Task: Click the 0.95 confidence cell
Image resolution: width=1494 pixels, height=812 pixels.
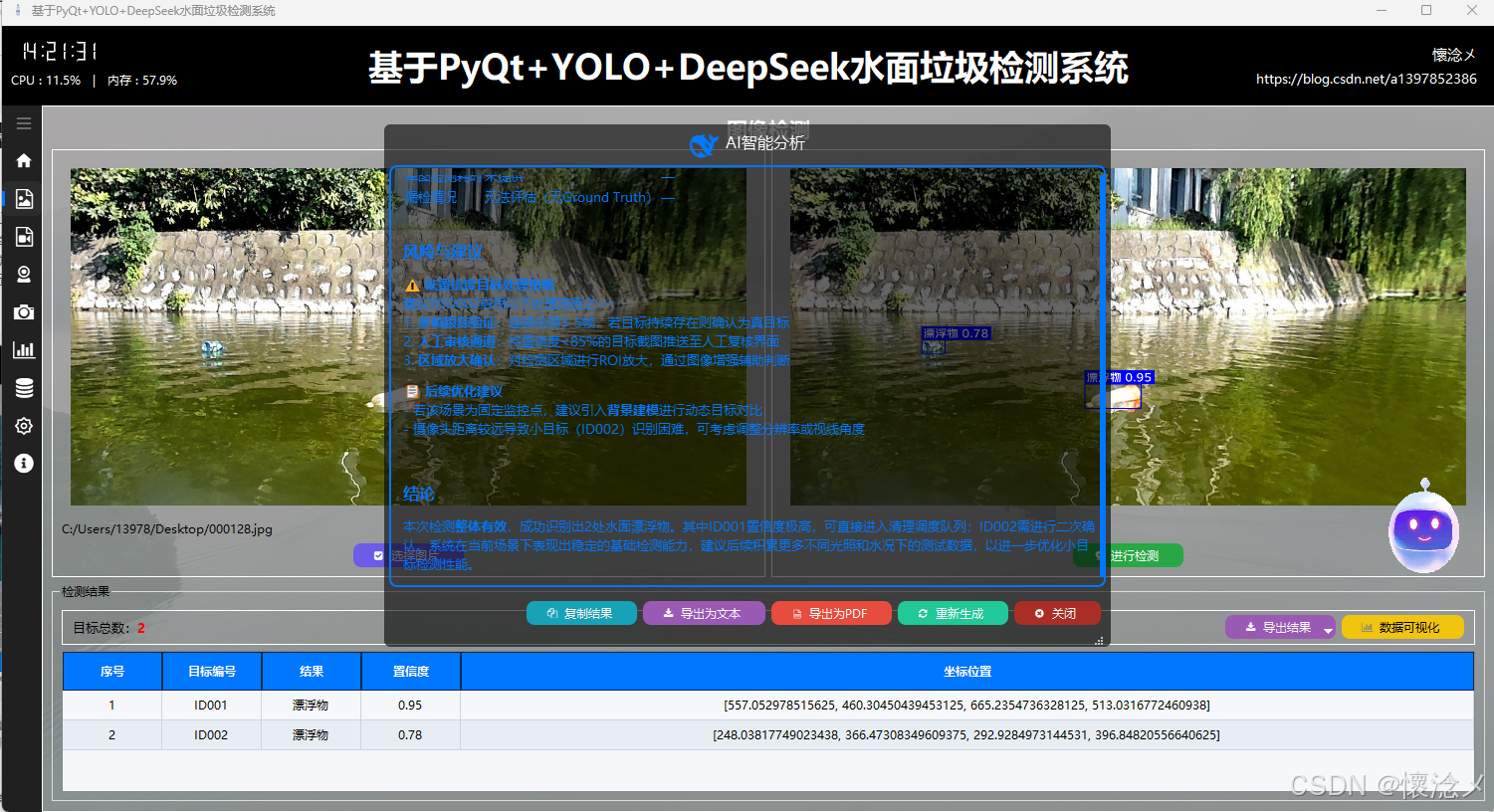Action: point(410,706)
